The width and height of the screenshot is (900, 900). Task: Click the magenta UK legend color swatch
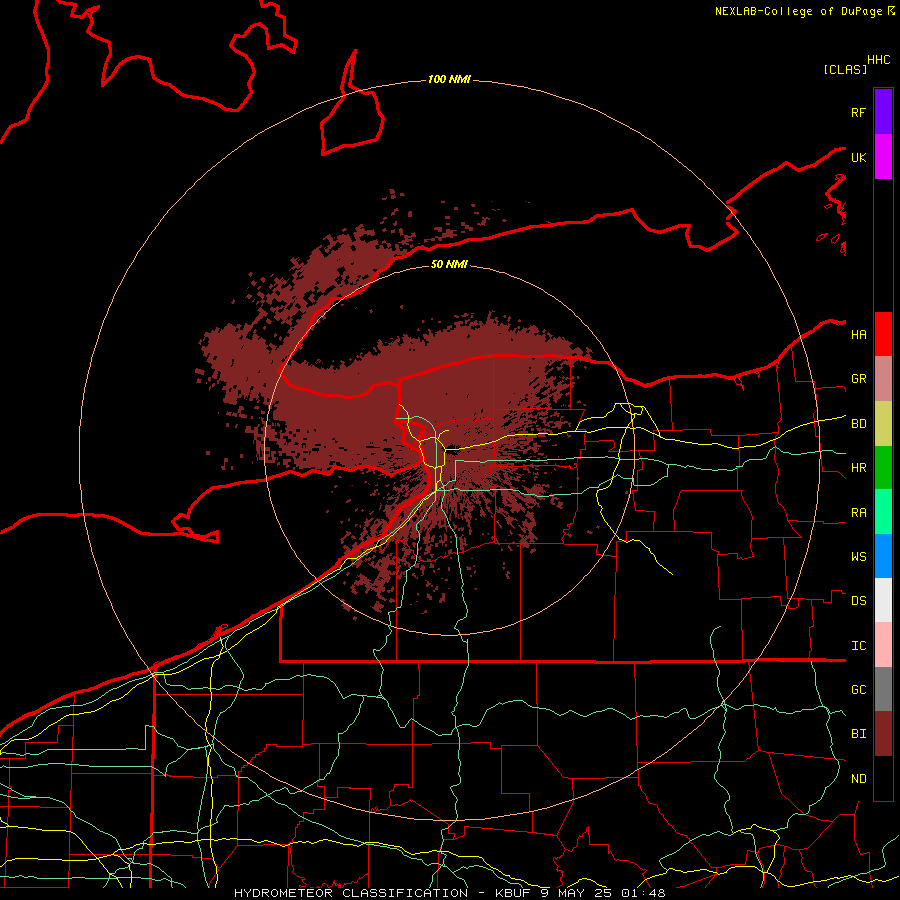click(x=883, y=157)
